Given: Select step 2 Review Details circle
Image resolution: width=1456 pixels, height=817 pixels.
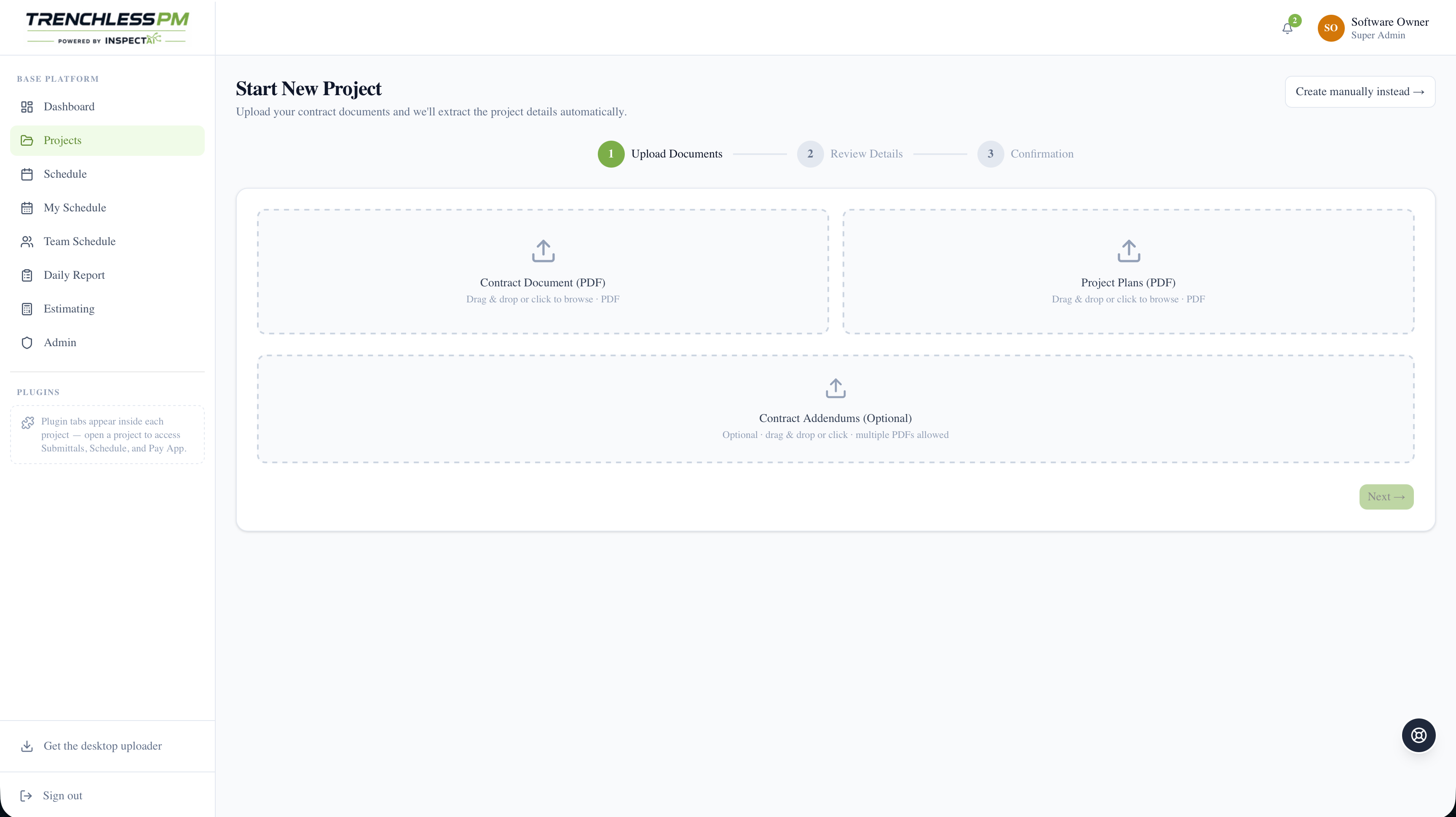Looking at the screenshot, I should (810, 154).
